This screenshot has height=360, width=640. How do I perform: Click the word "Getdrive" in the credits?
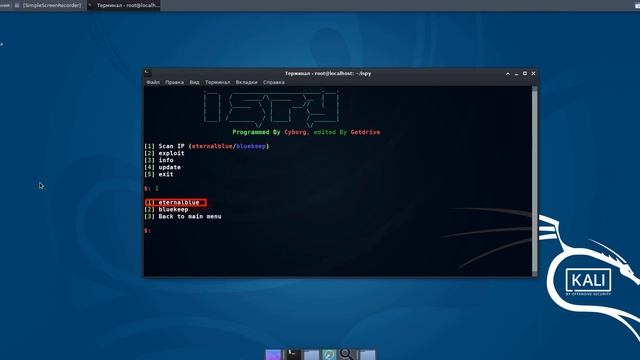(365, 132)
